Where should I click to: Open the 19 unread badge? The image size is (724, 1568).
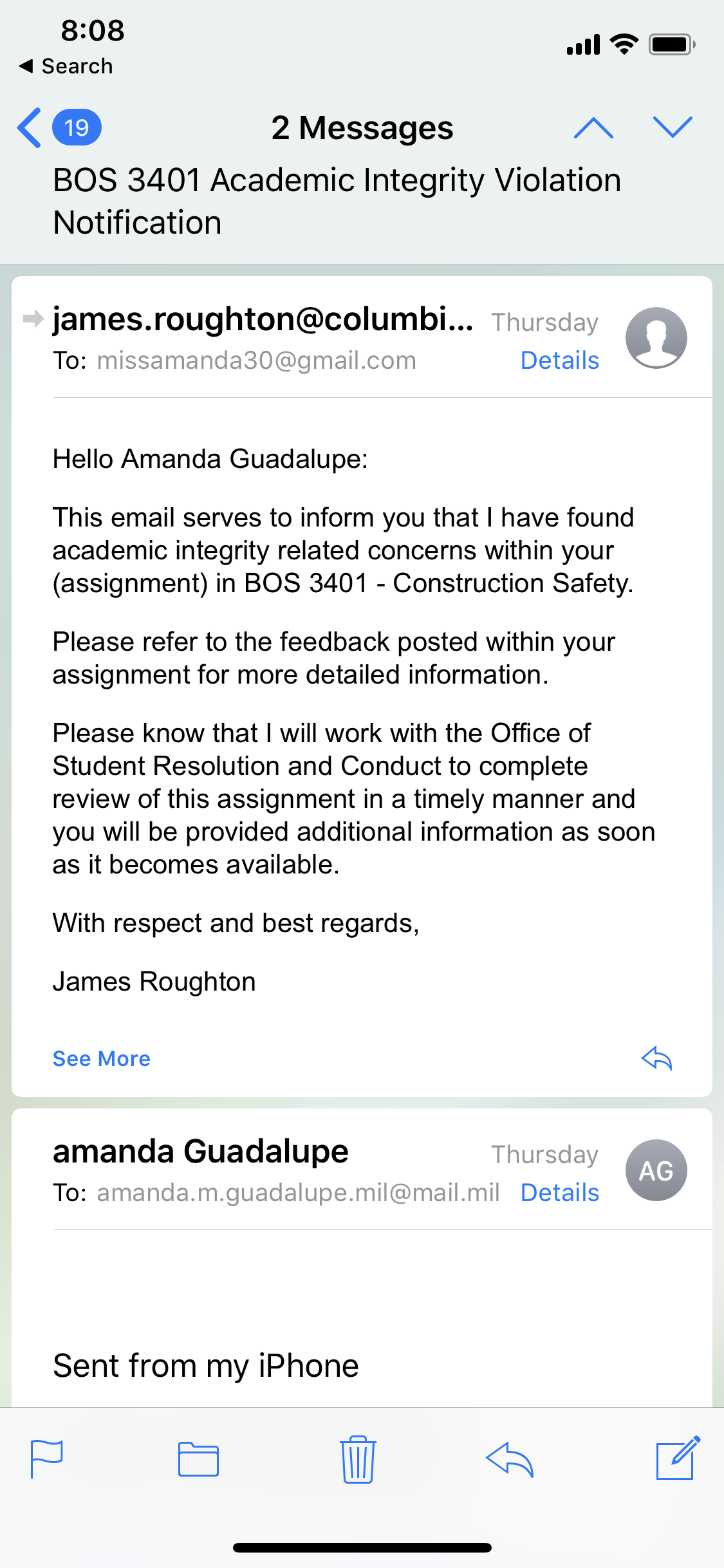pos(77,127)
